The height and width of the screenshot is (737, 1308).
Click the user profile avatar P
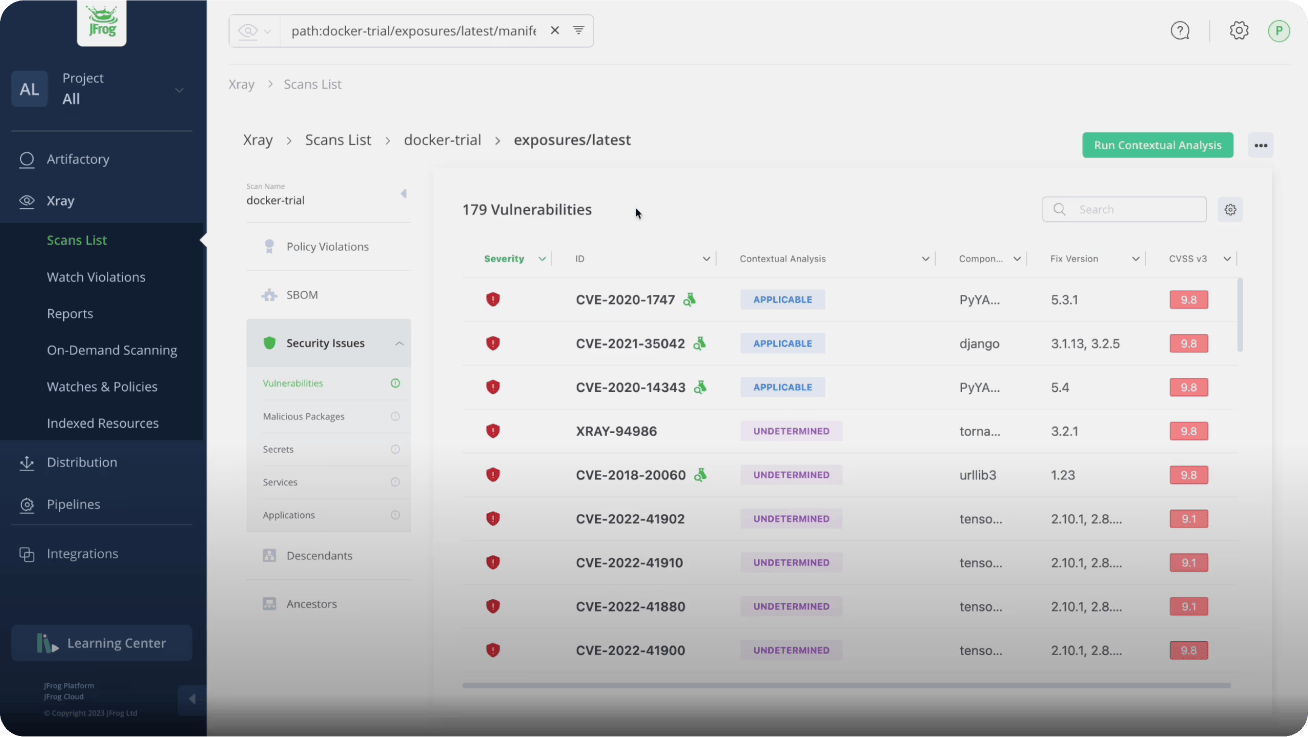tap(1279, 31)
